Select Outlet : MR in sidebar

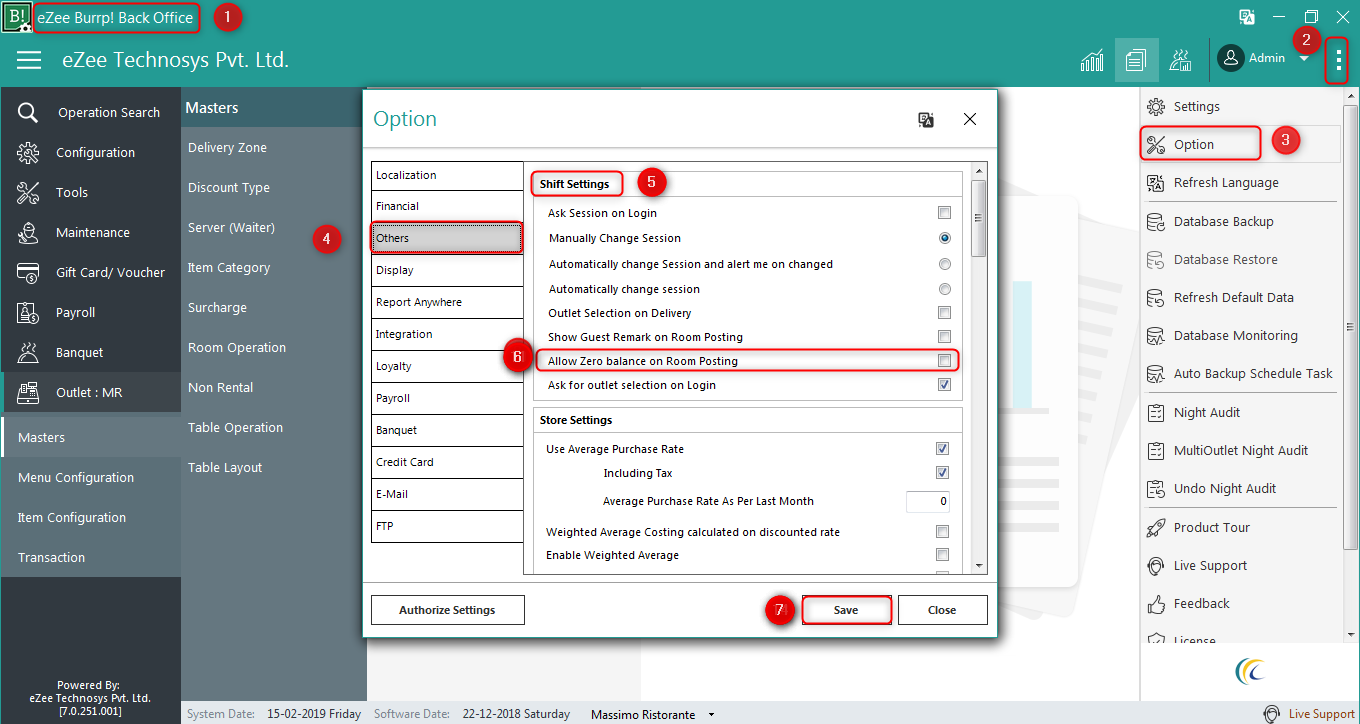[91, 392]
